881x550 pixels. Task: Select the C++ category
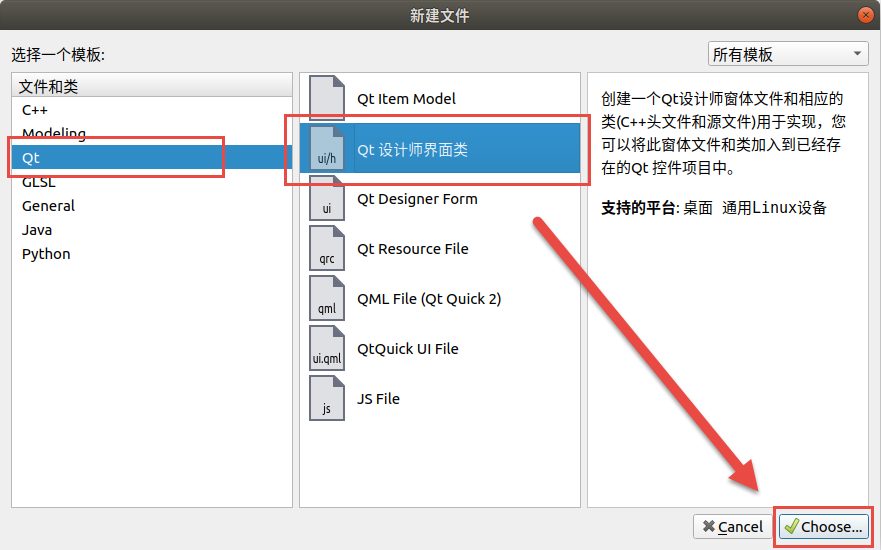152,110
